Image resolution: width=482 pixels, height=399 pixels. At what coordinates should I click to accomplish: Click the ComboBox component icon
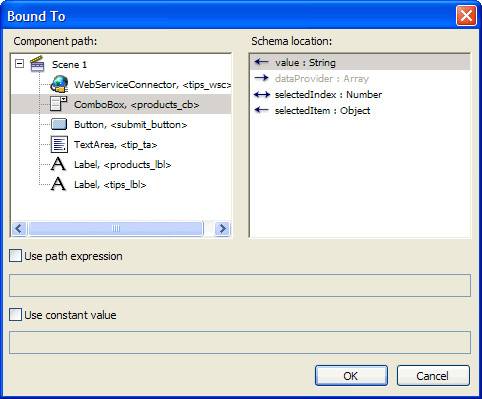pyautogui.click(x=58, y=104)
